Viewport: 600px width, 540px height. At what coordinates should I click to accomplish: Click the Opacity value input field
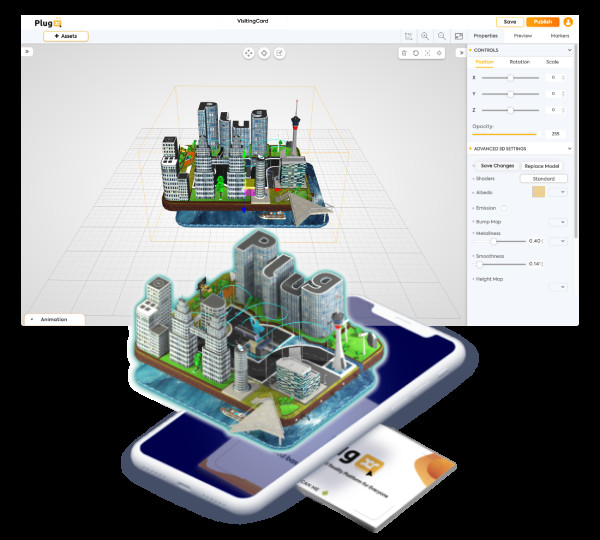point(555,133)
